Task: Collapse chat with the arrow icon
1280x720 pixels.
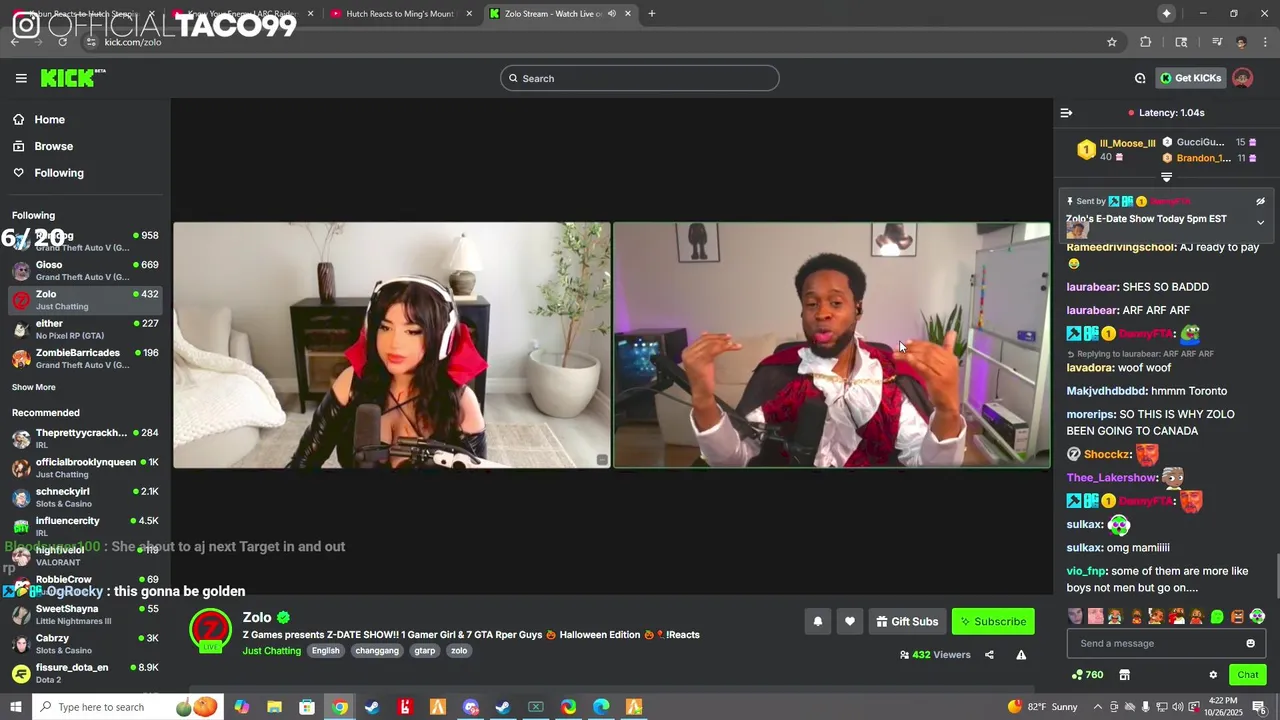Action: tap(1066, 113)
